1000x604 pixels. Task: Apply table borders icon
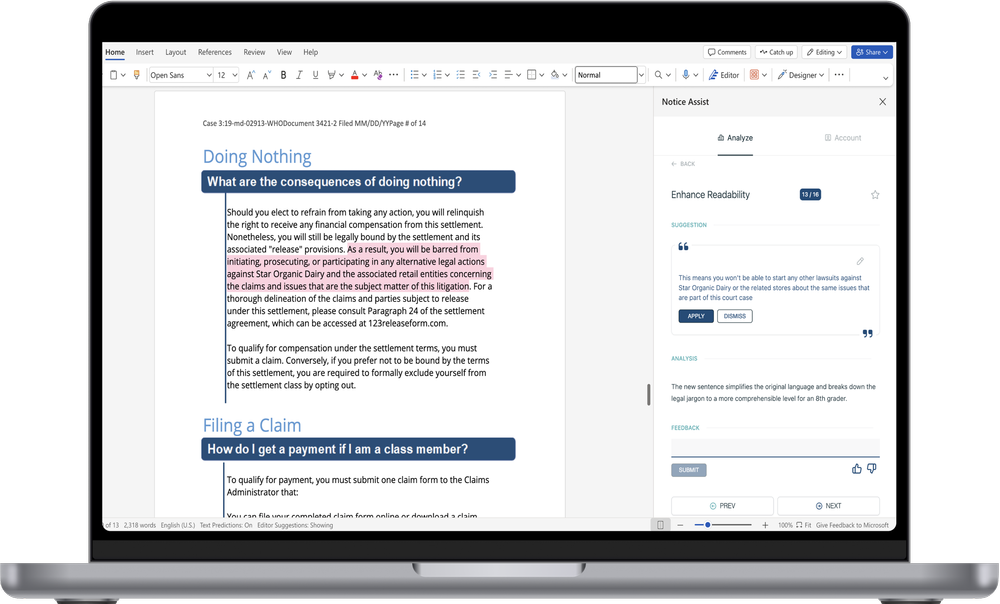pos(532,75)
